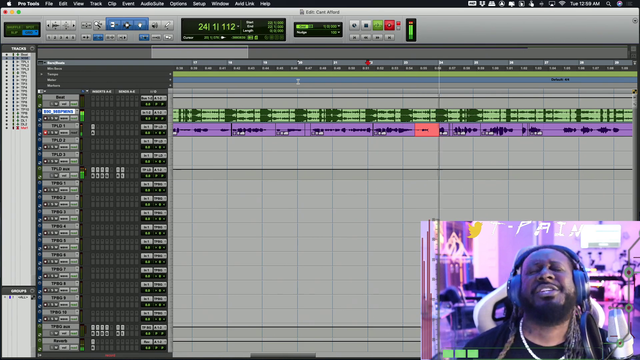
Task: Click the horizontal zoom in arrow
Action: [x=73, y=25]
